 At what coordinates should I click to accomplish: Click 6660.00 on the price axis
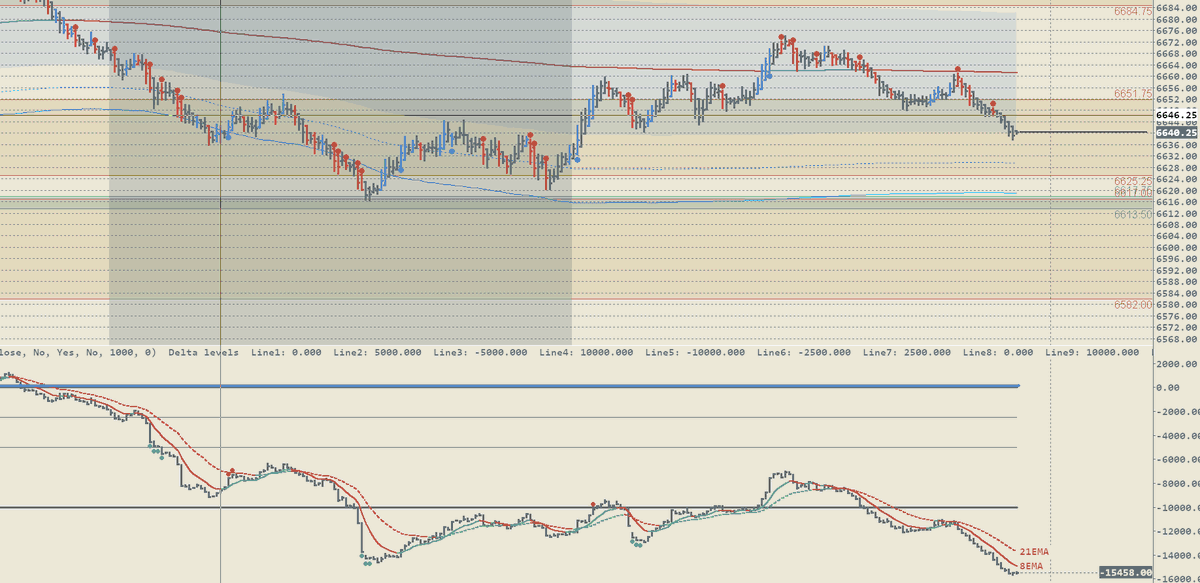(x=1176, y=76)
